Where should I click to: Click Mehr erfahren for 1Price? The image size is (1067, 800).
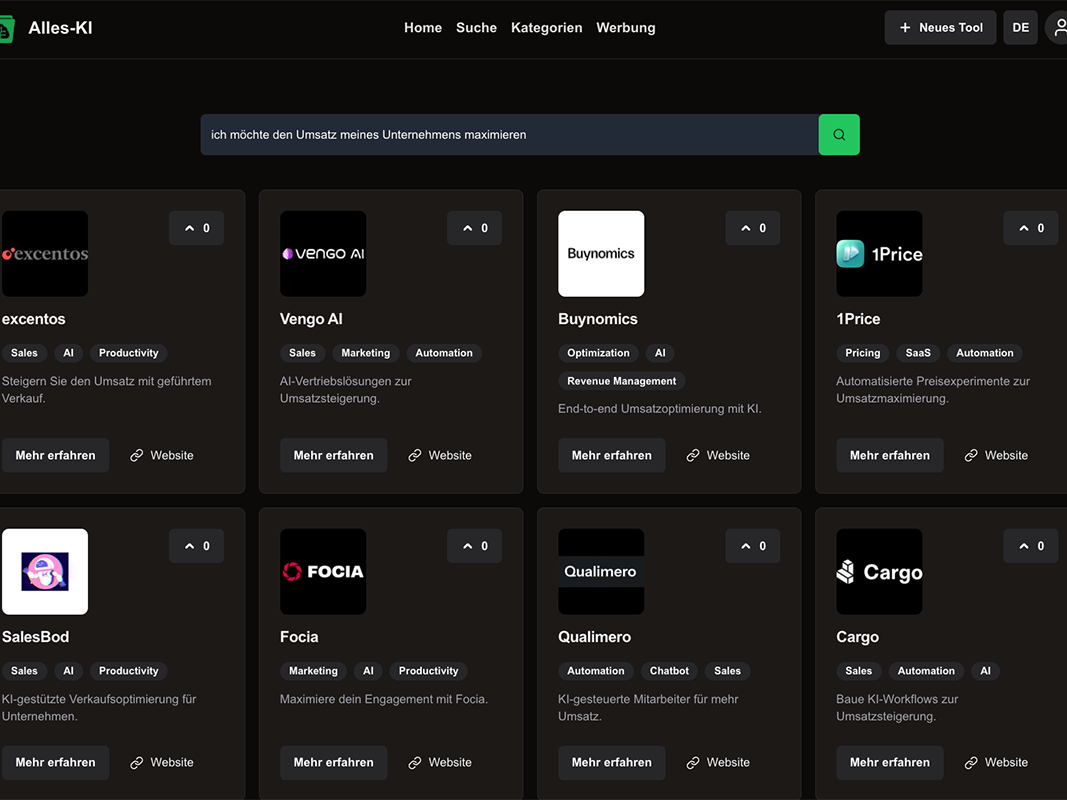[x=889, y=455]
